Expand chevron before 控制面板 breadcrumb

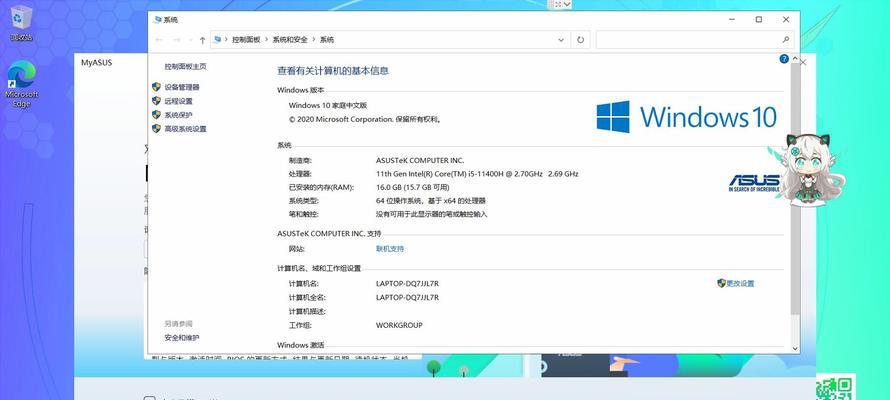(226, 40)
